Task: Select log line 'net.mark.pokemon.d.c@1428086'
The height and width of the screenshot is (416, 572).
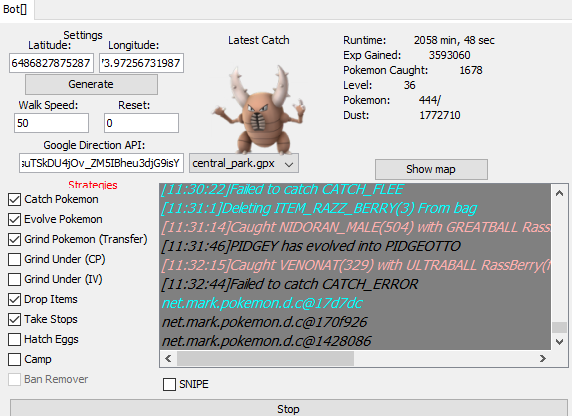Action: pos(266,341)
